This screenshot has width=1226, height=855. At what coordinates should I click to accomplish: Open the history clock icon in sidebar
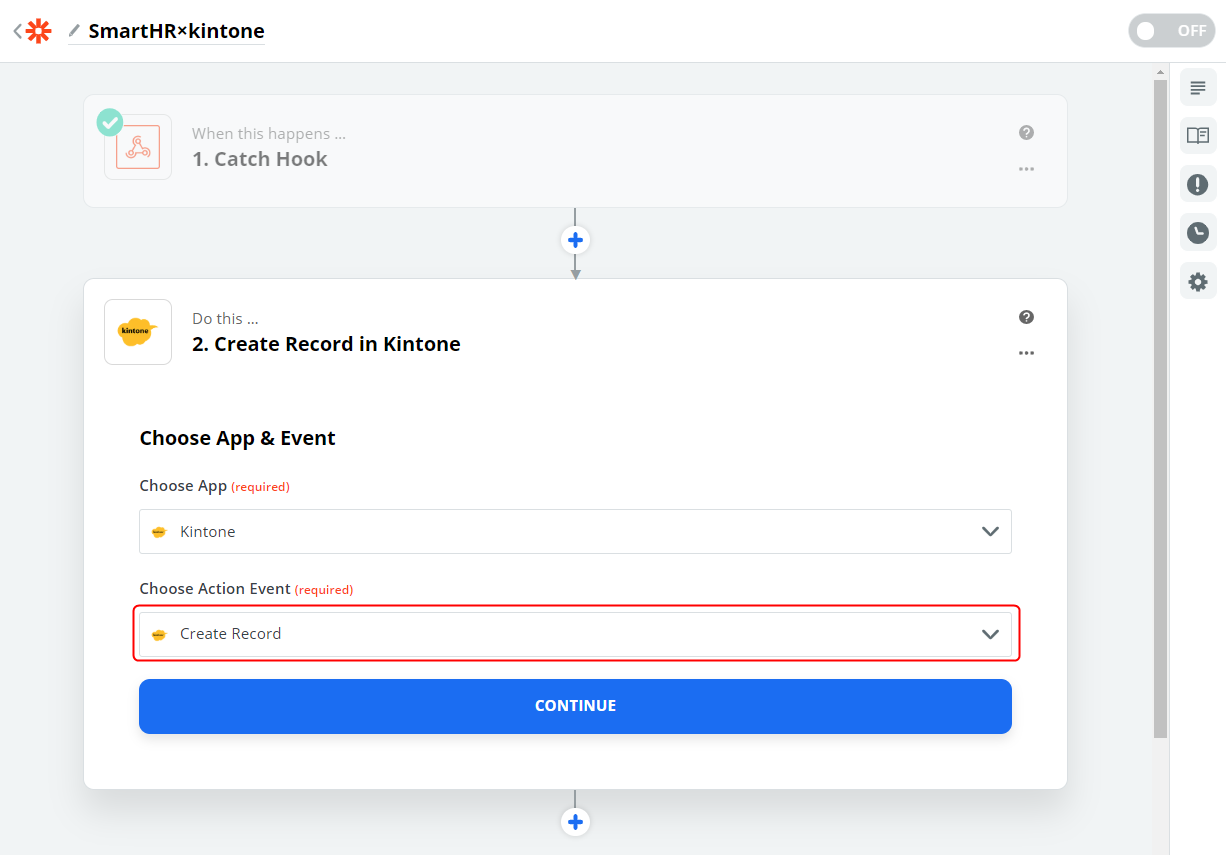[1198, 233]
